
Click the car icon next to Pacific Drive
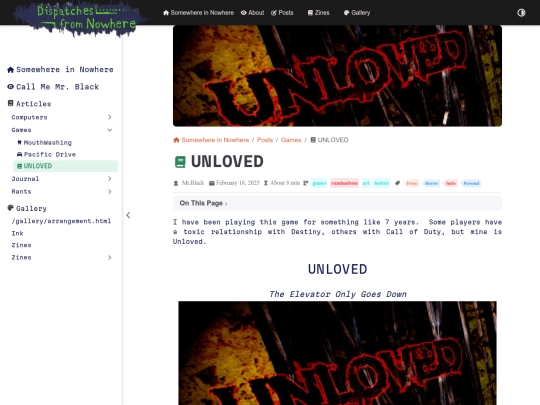19,154
